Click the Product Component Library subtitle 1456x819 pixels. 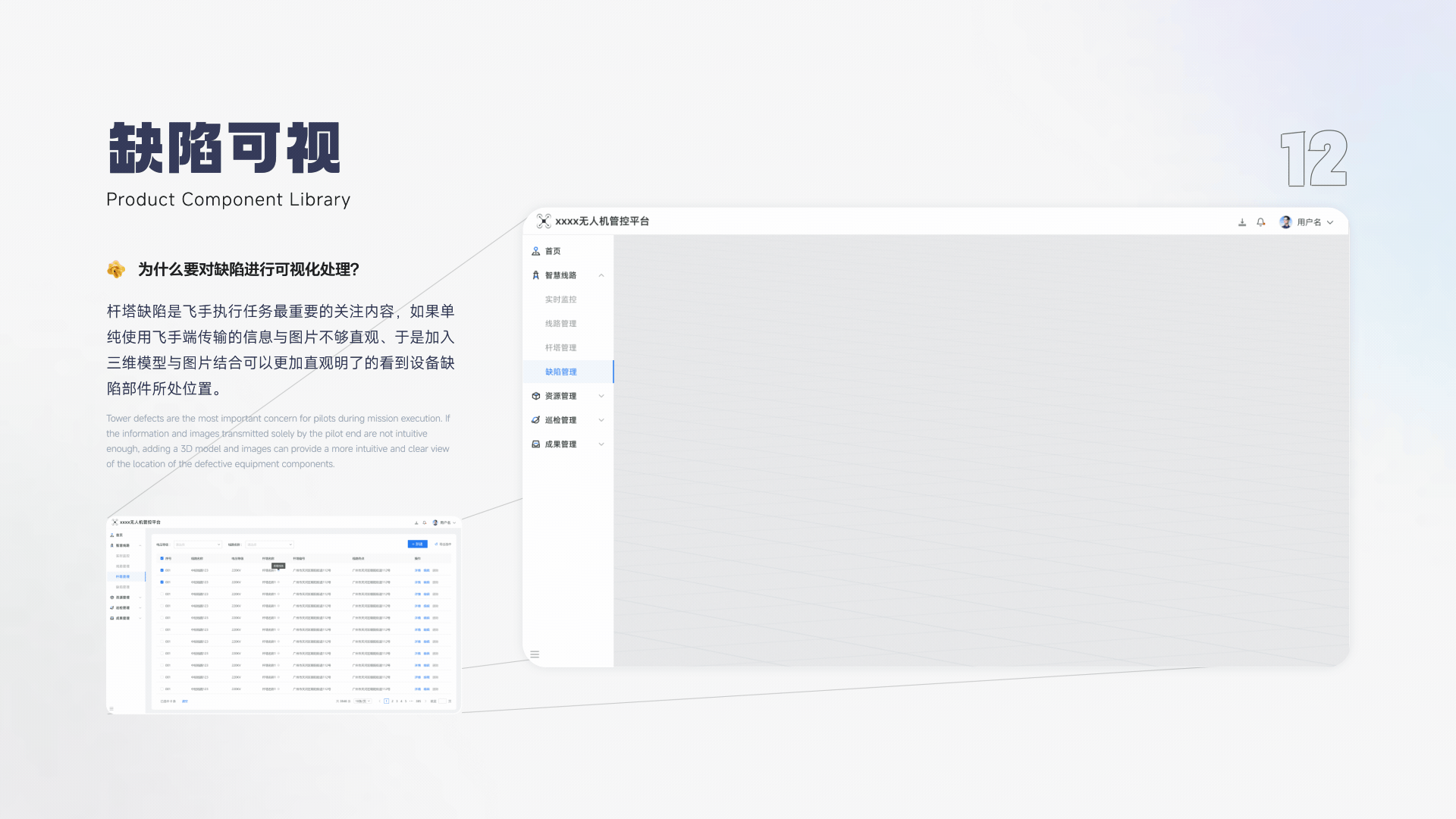click(228, 199)
